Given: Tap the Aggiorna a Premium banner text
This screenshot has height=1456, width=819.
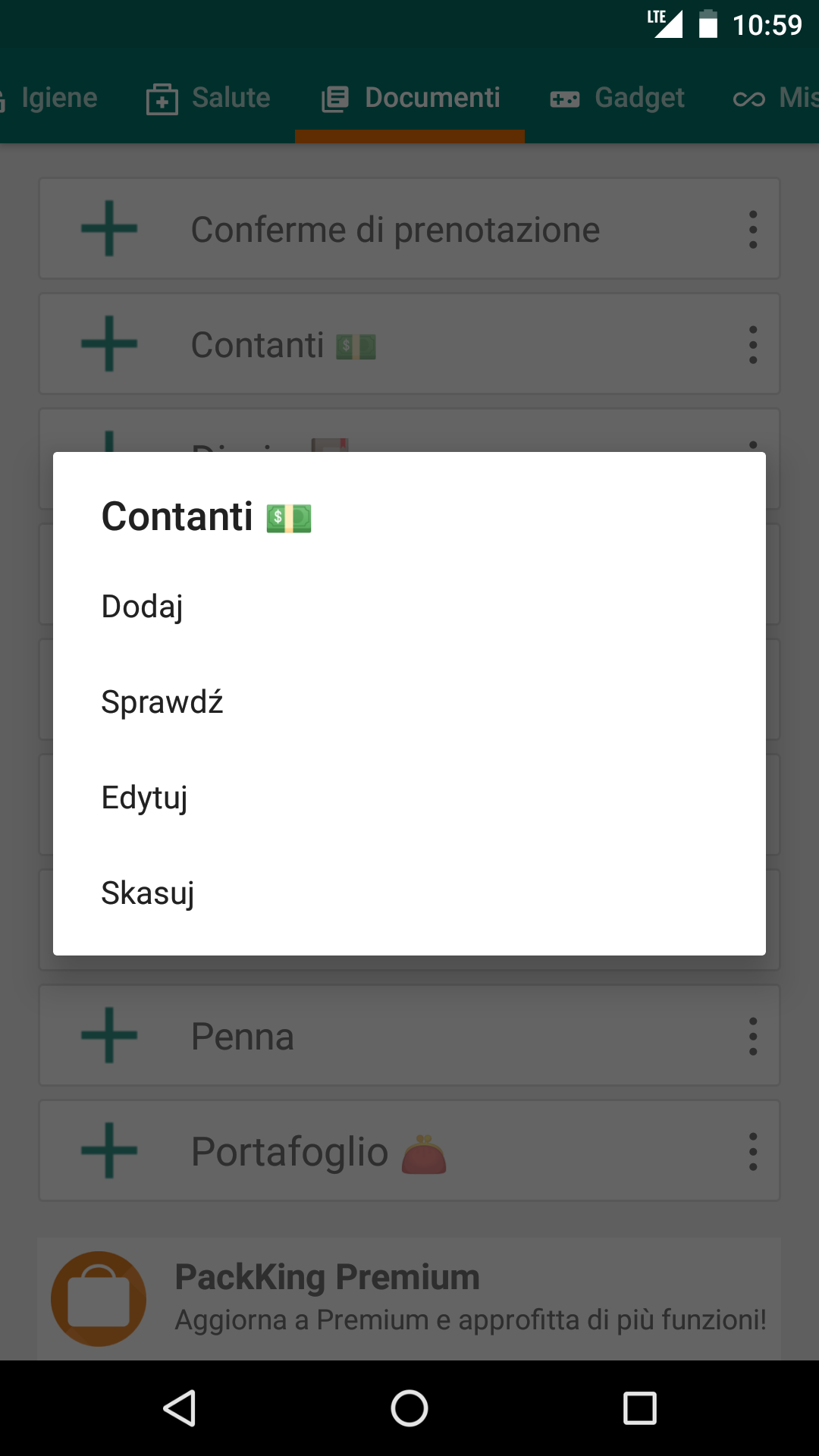Looking at the screenshot, I should tap(470, 1320).
